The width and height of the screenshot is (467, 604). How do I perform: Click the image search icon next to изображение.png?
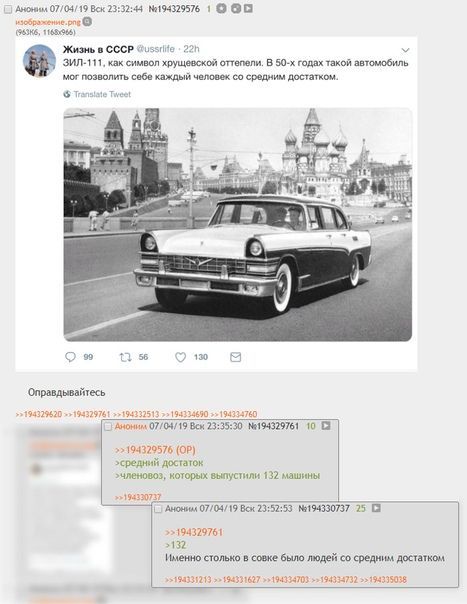tap(87, 22)
